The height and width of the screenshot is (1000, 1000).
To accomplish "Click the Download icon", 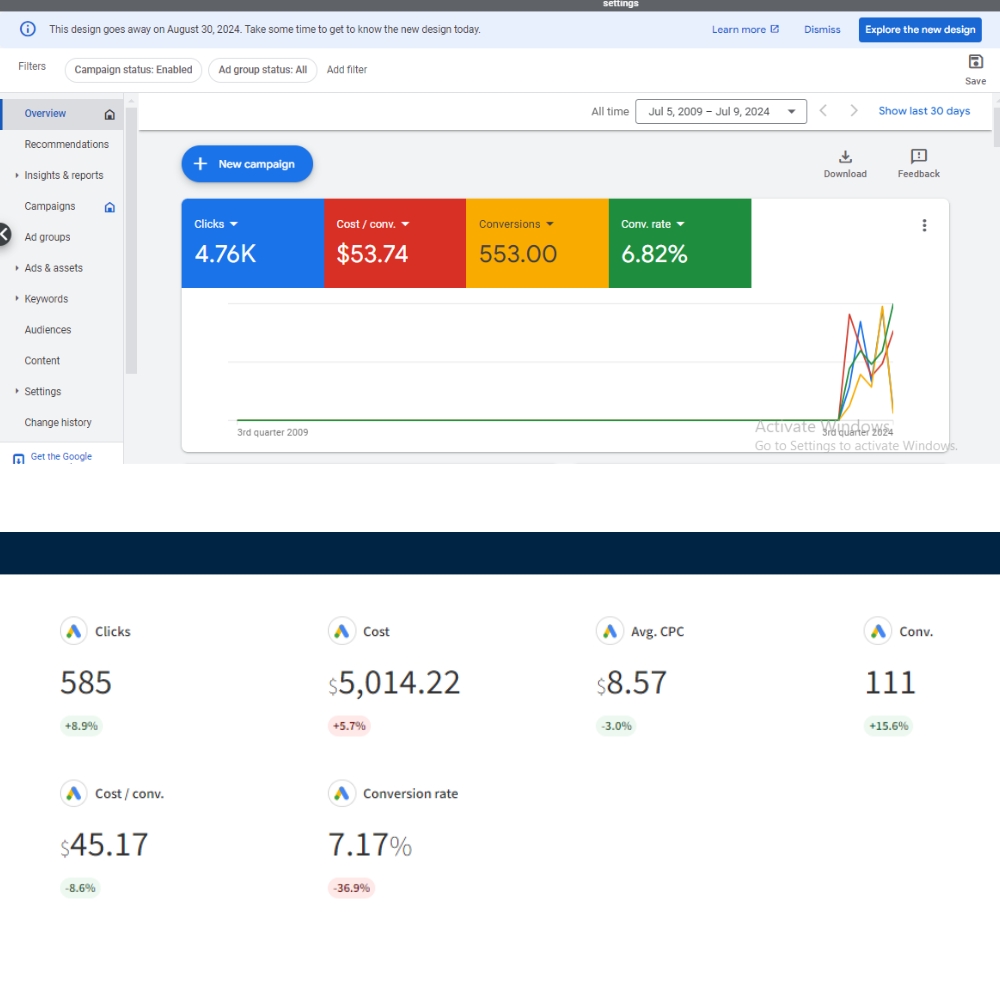I will (845, 157).
